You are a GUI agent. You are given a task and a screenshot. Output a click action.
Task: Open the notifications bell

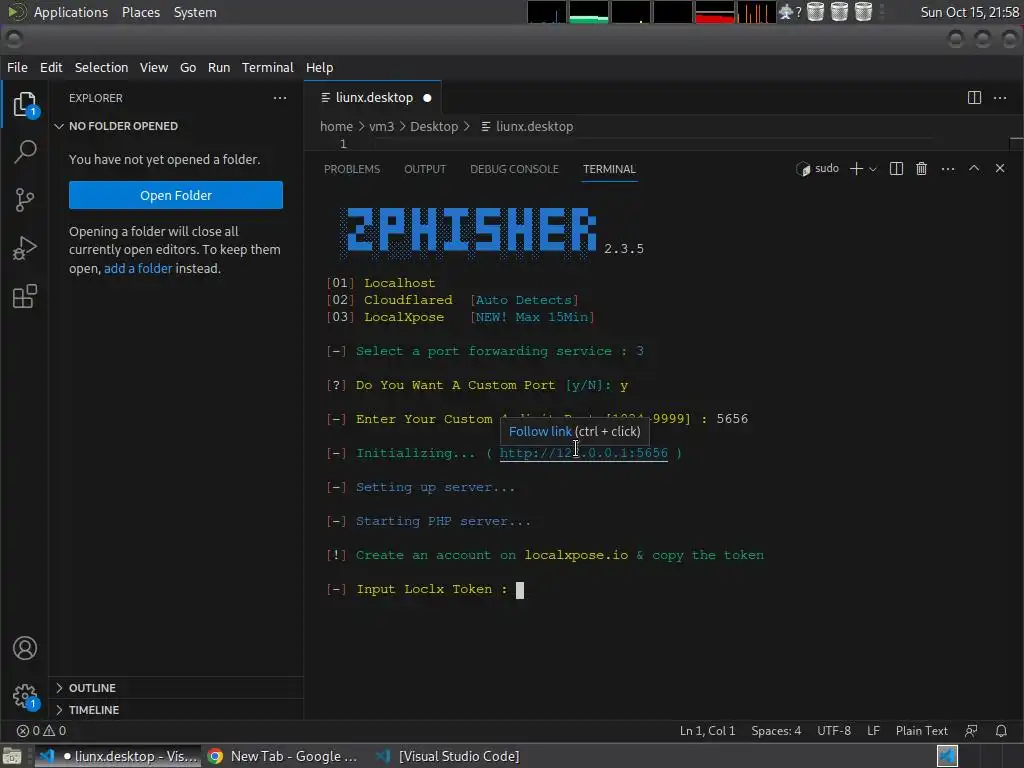tap(1001, 731)
